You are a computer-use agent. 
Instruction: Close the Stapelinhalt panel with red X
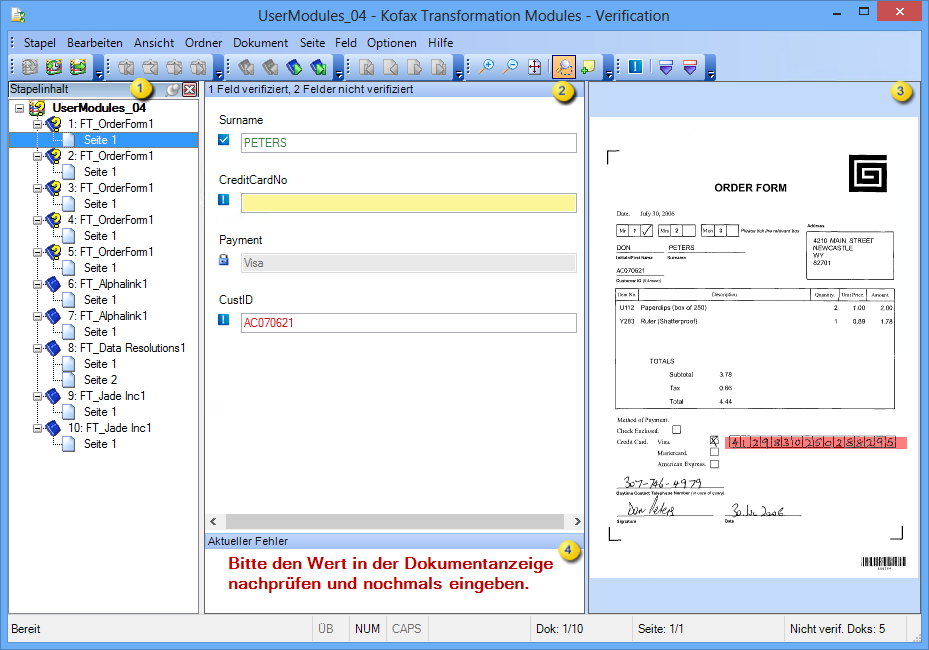pyautogui.click(x=189, y=90)
